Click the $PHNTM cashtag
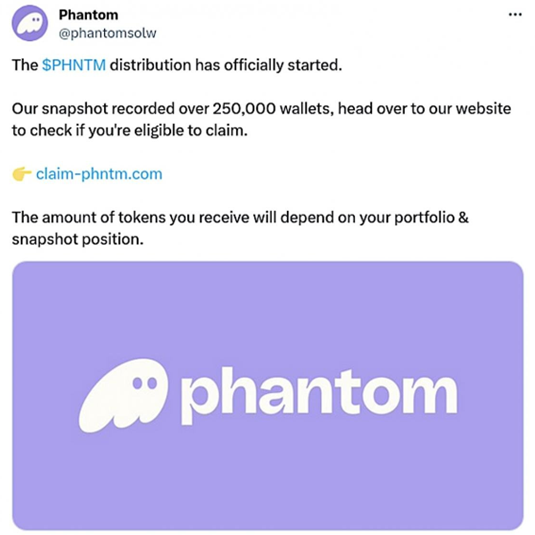The height and width of the screenshot is (535, 535). [74, 65]
